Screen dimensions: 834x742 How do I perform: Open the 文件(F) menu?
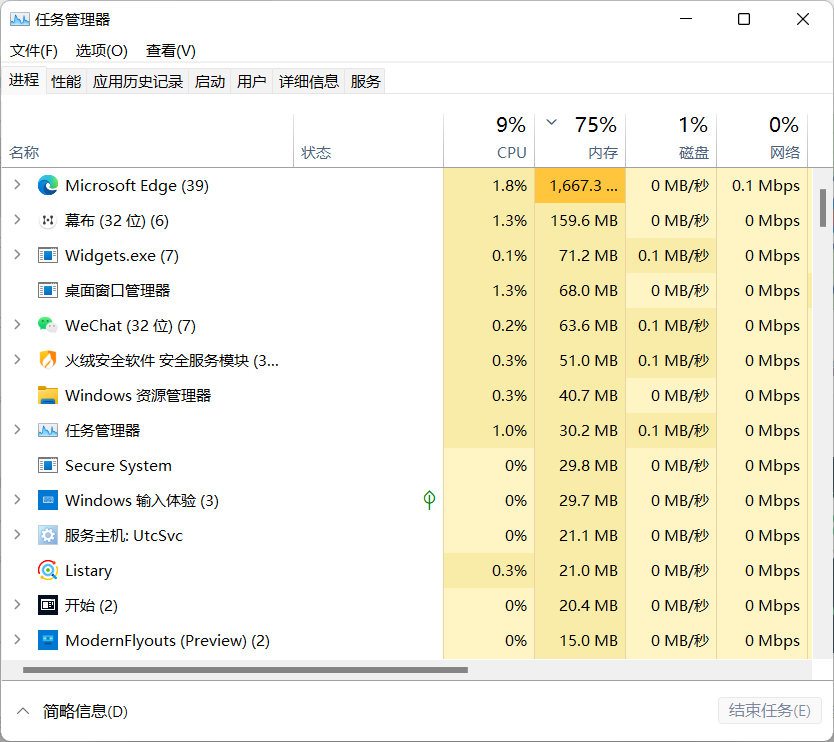[x=34, y=51]
